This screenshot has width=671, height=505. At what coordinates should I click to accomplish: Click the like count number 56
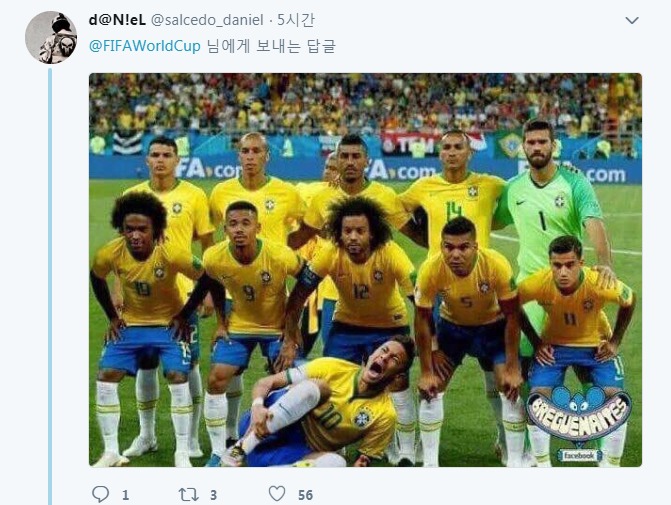(x=305, y=495)
